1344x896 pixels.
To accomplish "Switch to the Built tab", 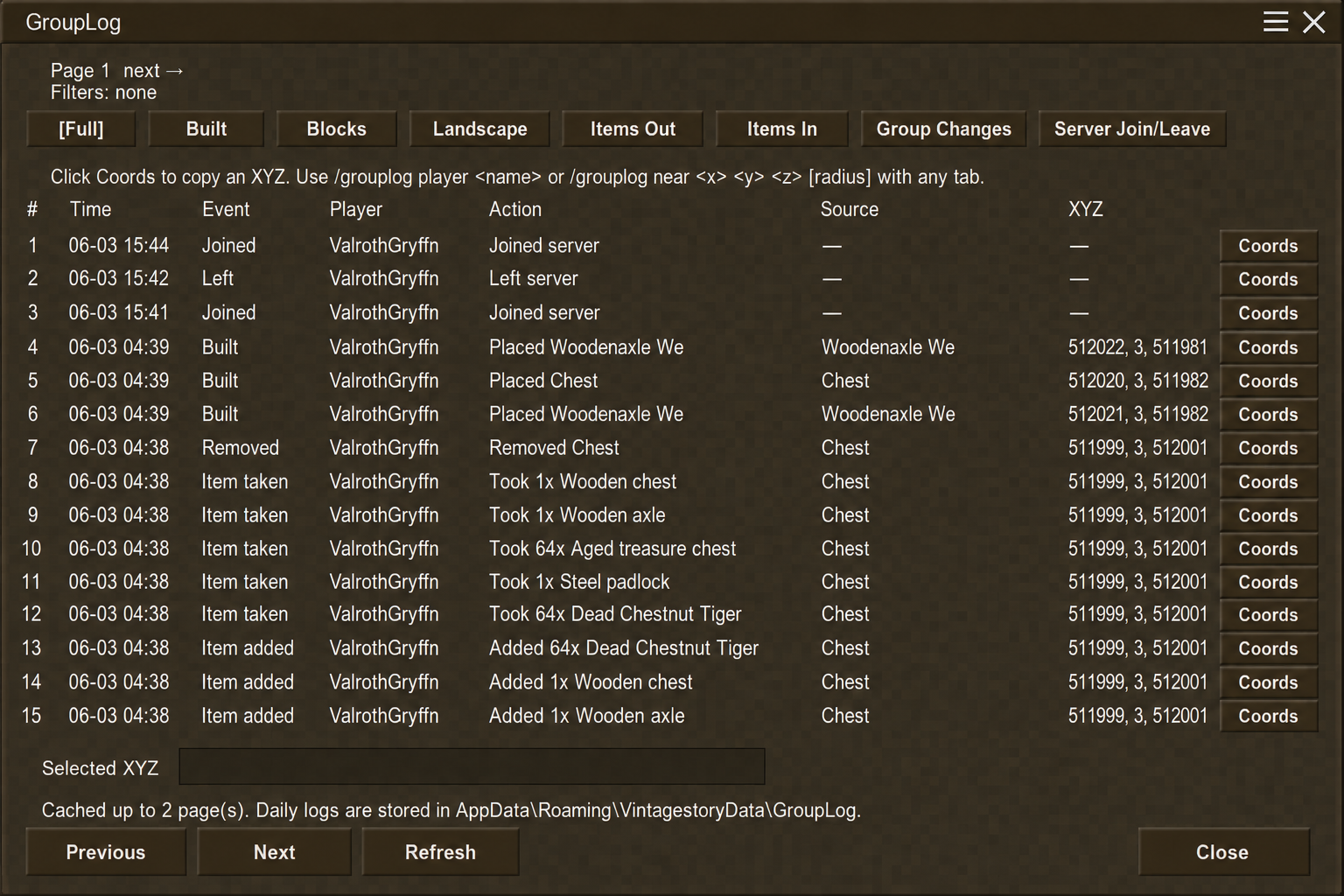I will (x=206, y=129).
